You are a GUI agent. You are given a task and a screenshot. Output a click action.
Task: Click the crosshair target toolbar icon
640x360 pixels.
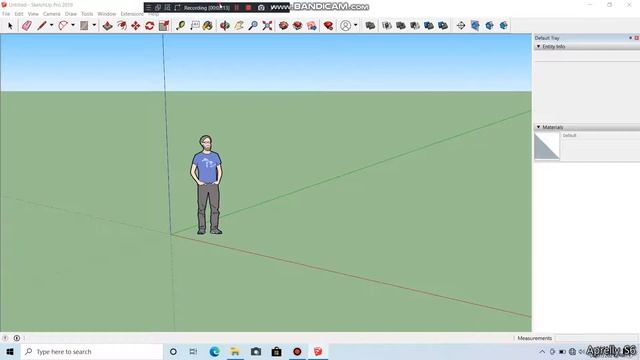coord(461,26)
